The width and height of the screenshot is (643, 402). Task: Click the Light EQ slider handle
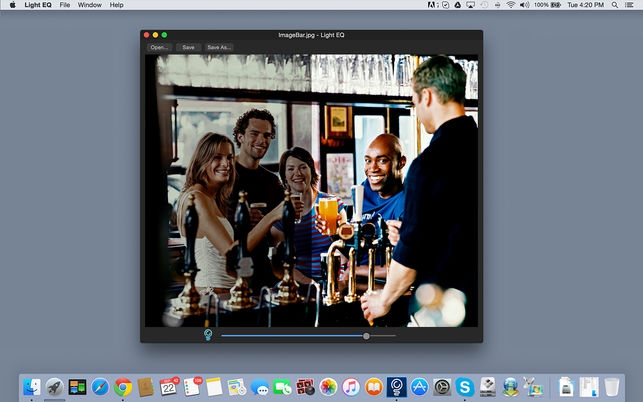tap(366, 336)
